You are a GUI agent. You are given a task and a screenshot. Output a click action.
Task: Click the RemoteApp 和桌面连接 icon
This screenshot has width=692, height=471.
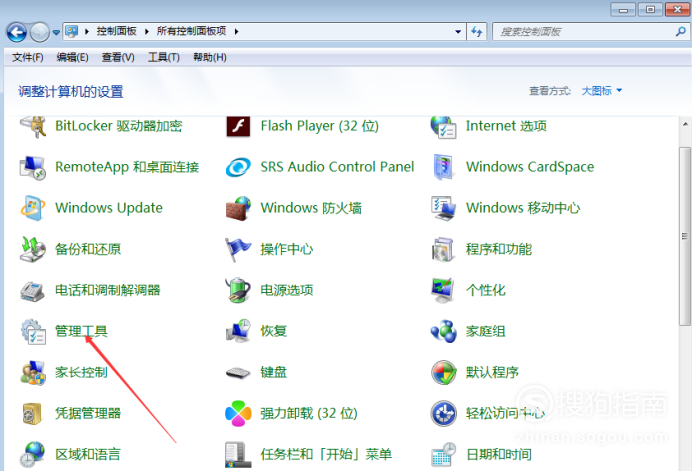[x=33, y=167]
